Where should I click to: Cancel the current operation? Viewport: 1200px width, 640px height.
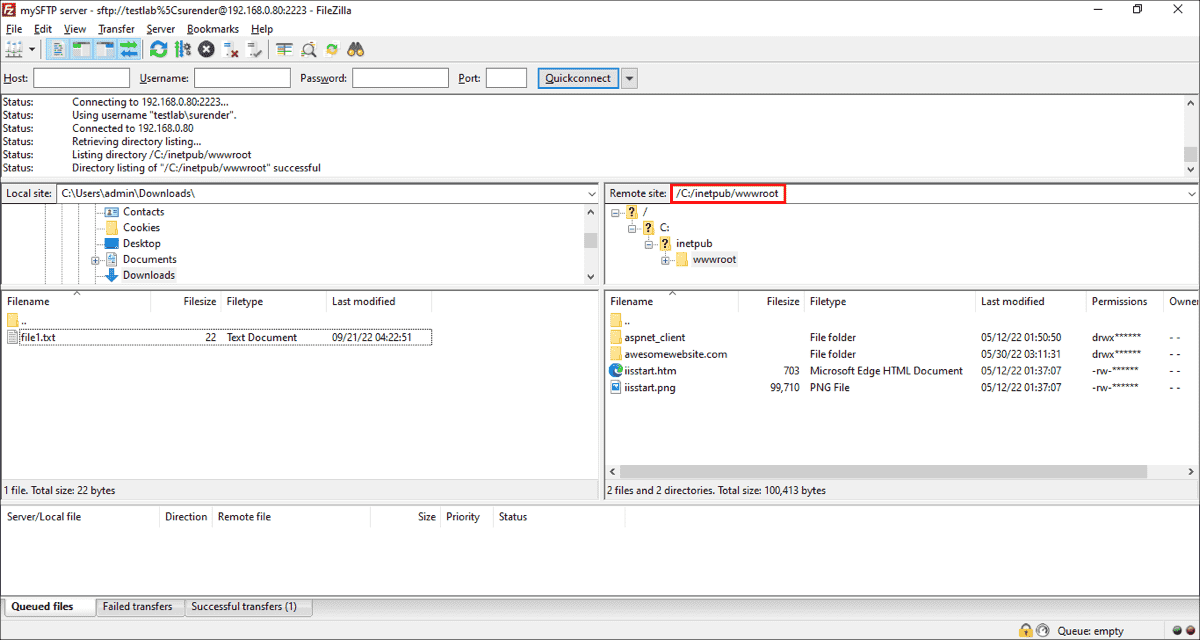(205, 48)
